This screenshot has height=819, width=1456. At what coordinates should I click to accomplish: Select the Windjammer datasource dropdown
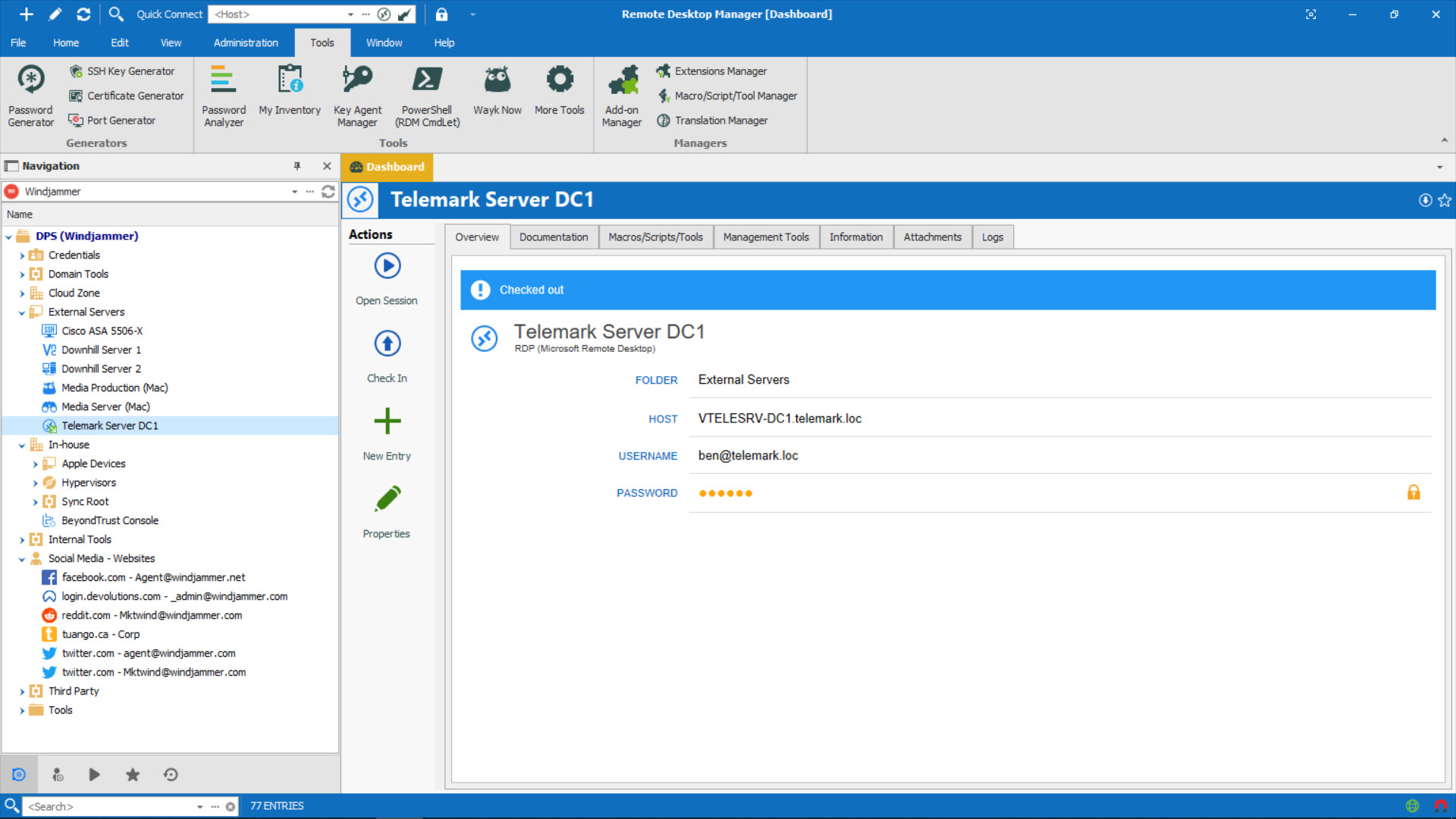(x=295, y=191)
